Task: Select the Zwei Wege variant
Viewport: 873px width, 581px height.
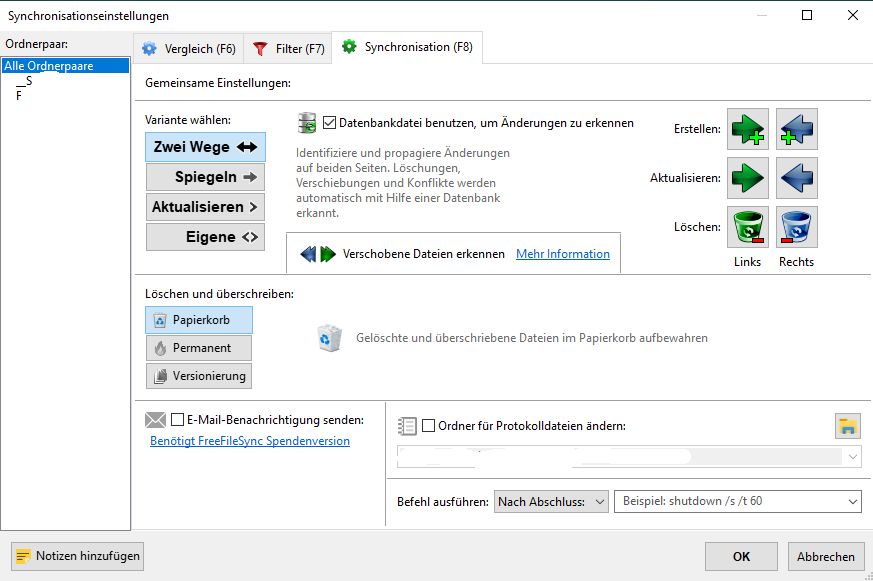Action: [x=205, y=147]
